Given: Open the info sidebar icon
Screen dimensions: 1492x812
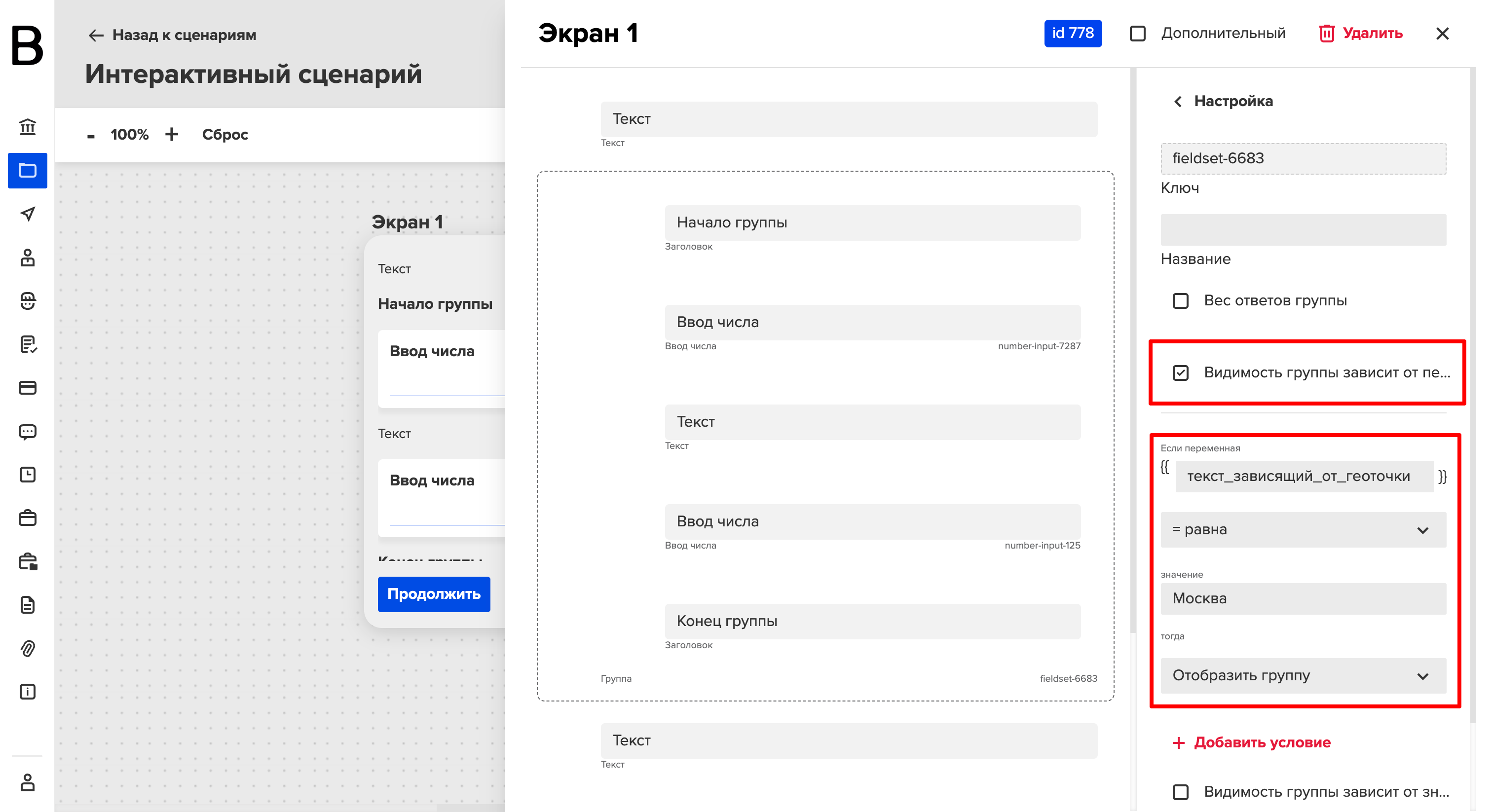Looking at the screenshot, I should pyautogui.click(x=27, y=692).
